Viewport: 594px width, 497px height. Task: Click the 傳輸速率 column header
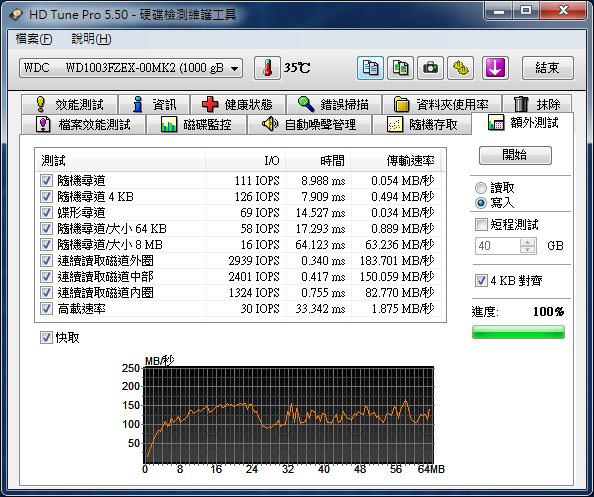click(x=396, y=161)
